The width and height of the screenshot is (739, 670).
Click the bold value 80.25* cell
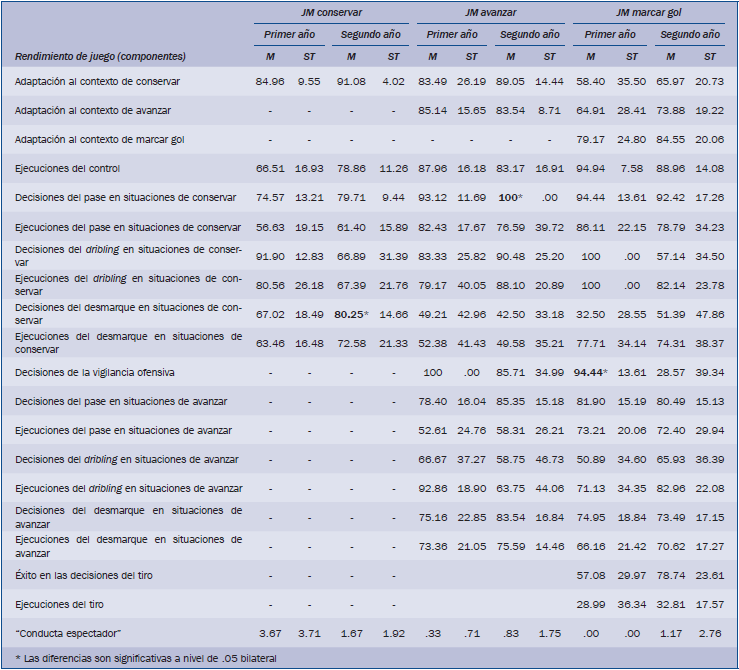point(351,313)
